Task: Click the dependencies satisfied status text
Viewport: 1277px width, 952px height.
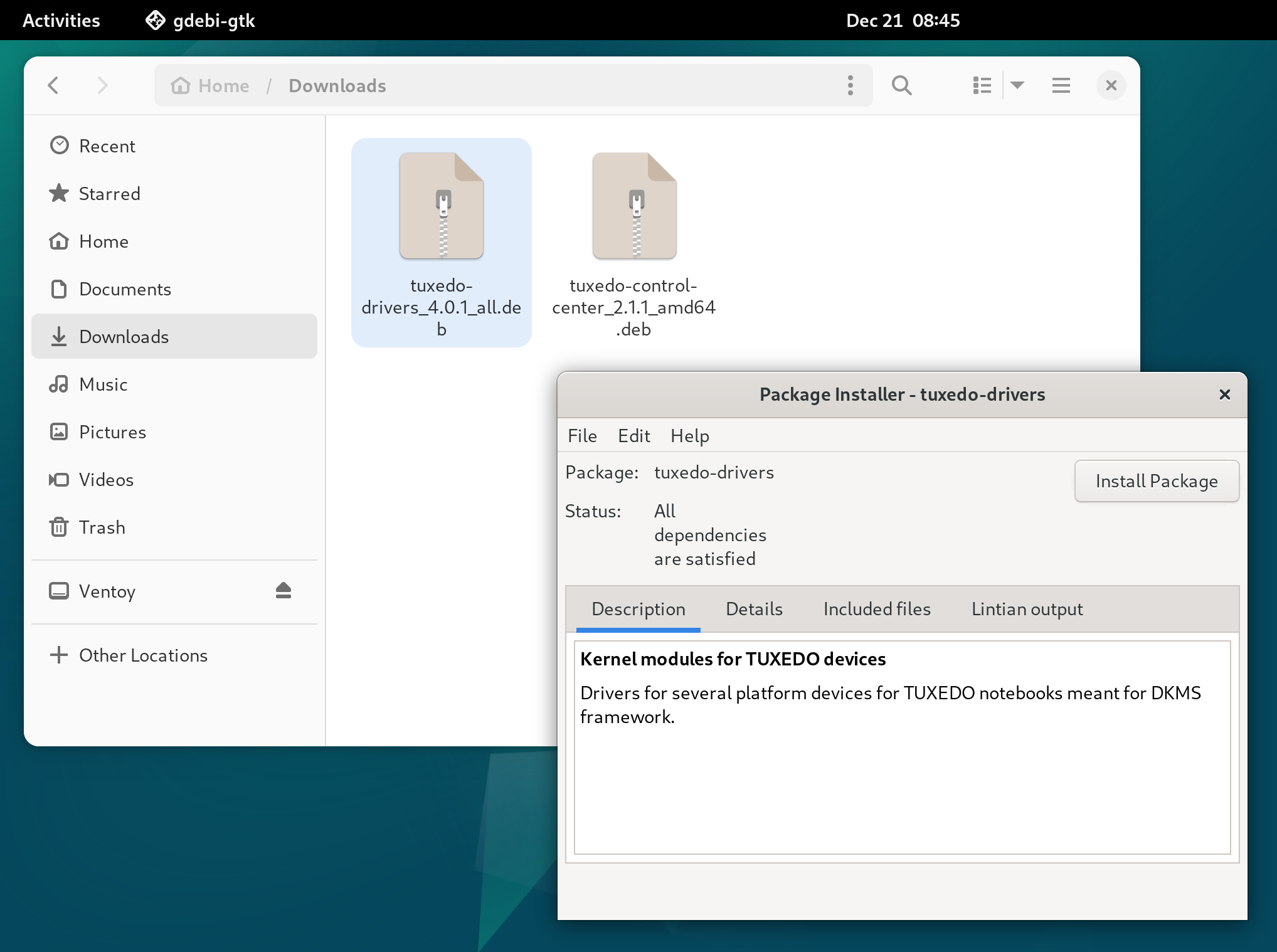Action: 710,535
